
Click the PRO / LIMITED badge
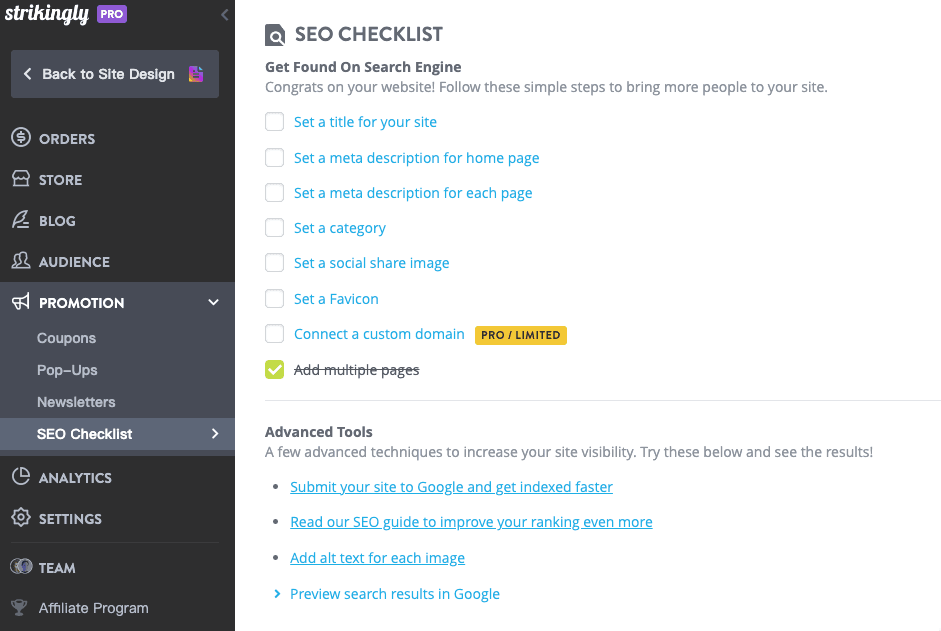click(x=520, y=335)
